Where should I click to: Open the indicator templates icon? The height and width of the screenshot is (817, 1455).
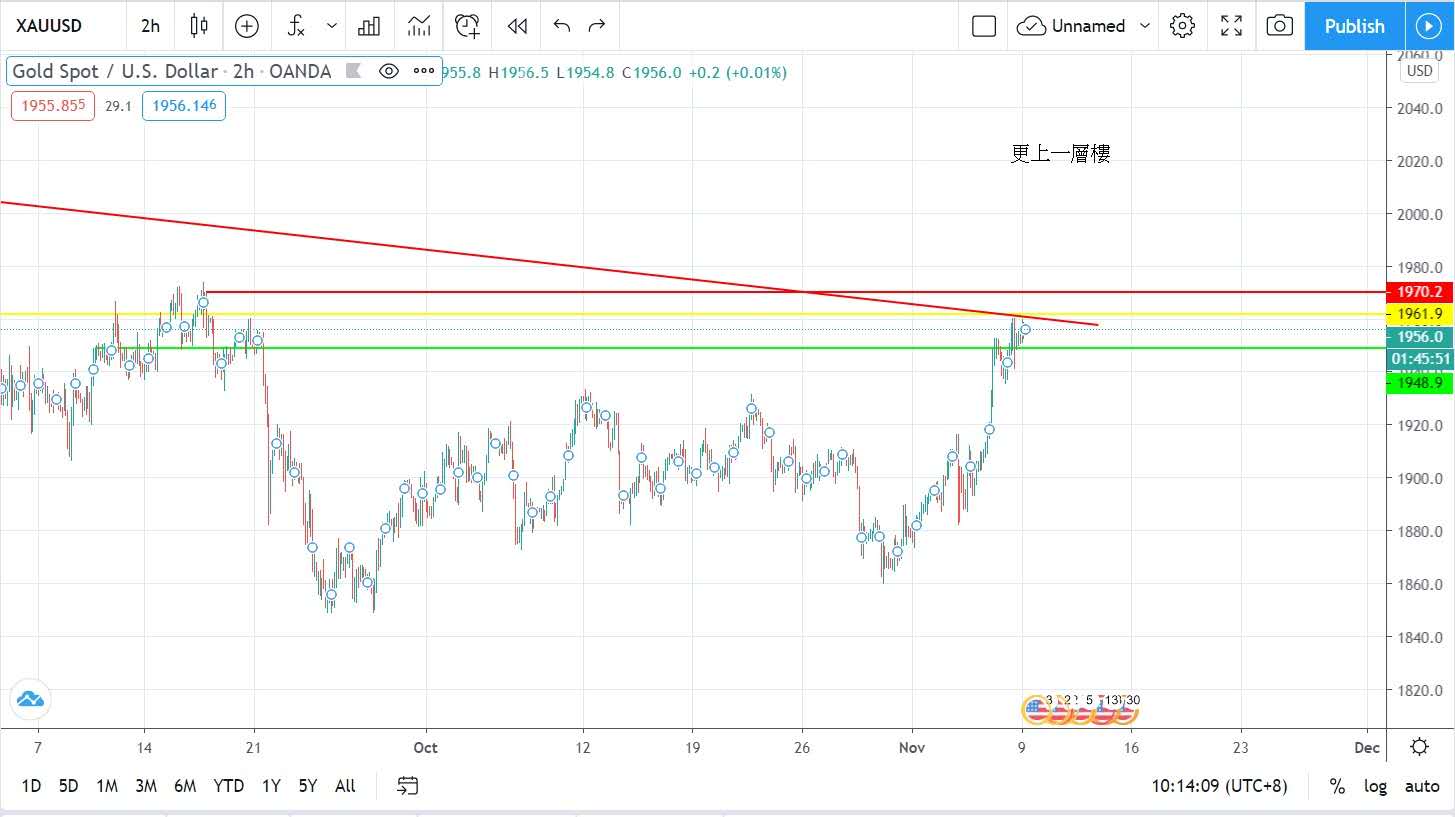pos(419,26)
